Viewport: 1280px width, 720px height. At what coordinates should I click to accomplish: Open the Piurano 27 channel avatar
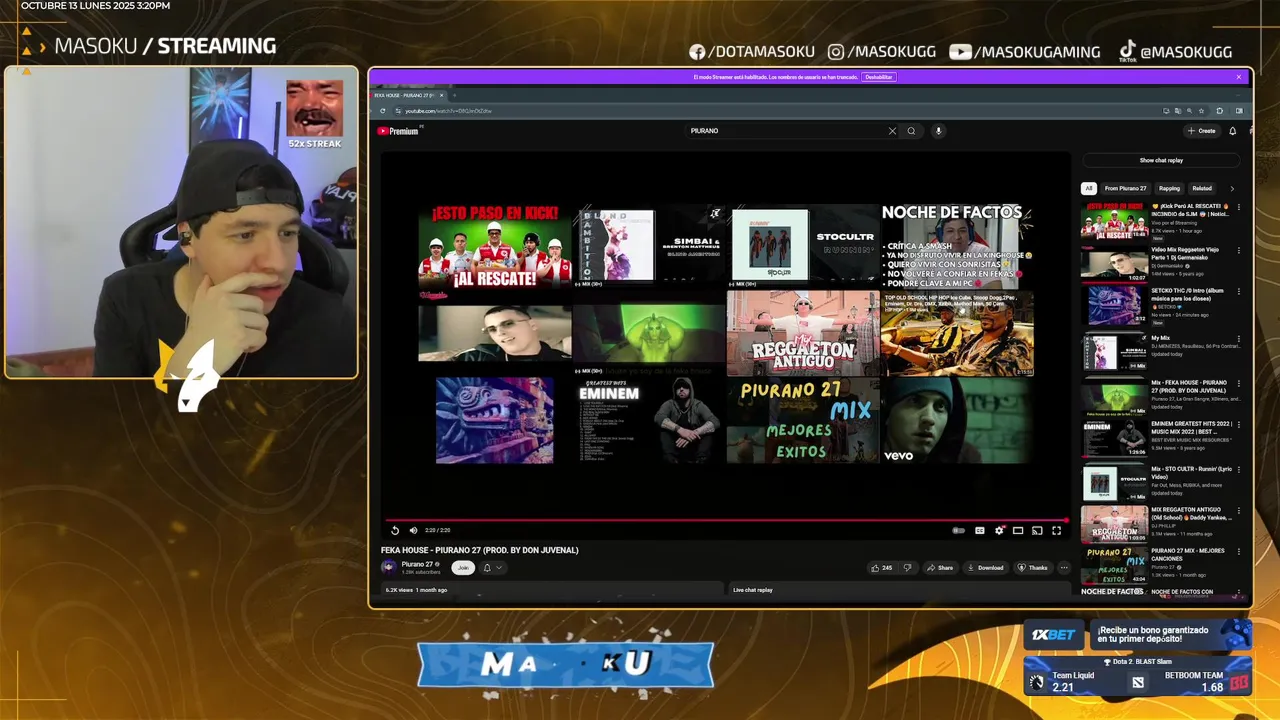coord(389,567)
